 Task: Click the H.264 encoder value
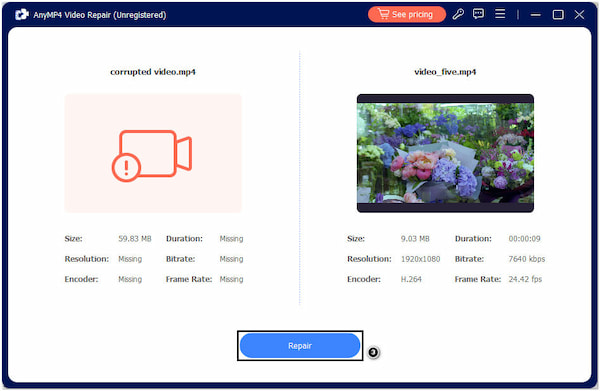pyautogui.click(x=411, y=279)
